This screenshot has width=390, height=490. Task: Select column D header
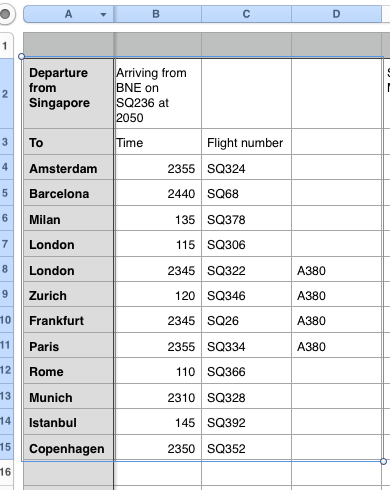[x=336, y=14]
